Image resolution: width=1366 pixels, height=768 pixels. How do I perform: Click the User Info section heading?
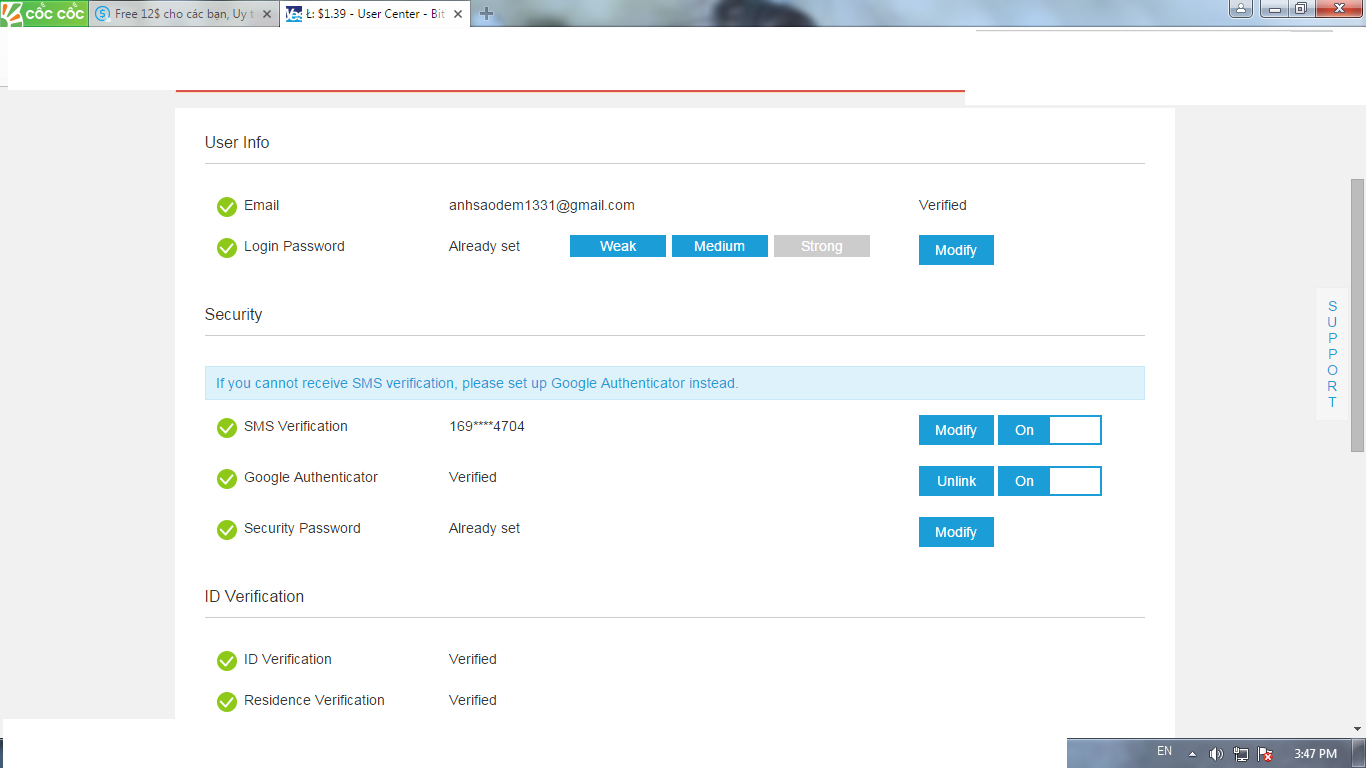pyautogui.click(x=237, y=142)
